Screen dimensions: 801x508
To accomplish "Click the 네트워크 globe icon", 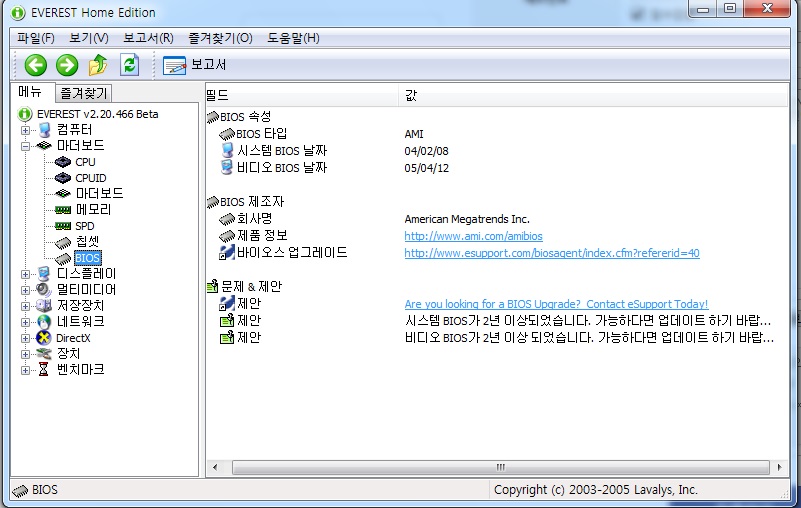I will tap(44, 322).
